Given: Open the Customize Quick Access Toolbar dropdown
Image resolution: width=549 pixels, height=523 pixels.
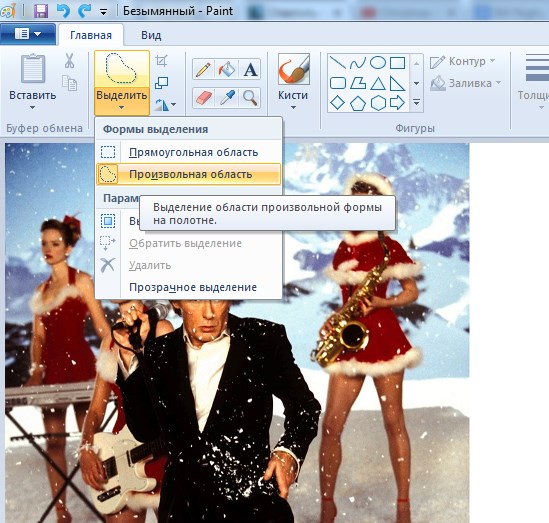Looking at the screenshot, I should pyautogui.click(x=103, y=12).
